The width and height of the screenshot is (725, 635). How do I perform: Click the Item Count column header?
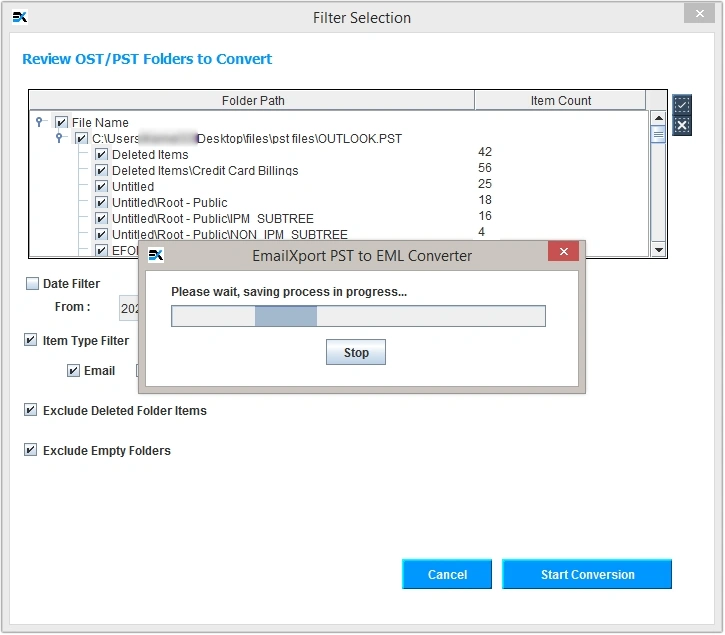[x=560, y=100]
